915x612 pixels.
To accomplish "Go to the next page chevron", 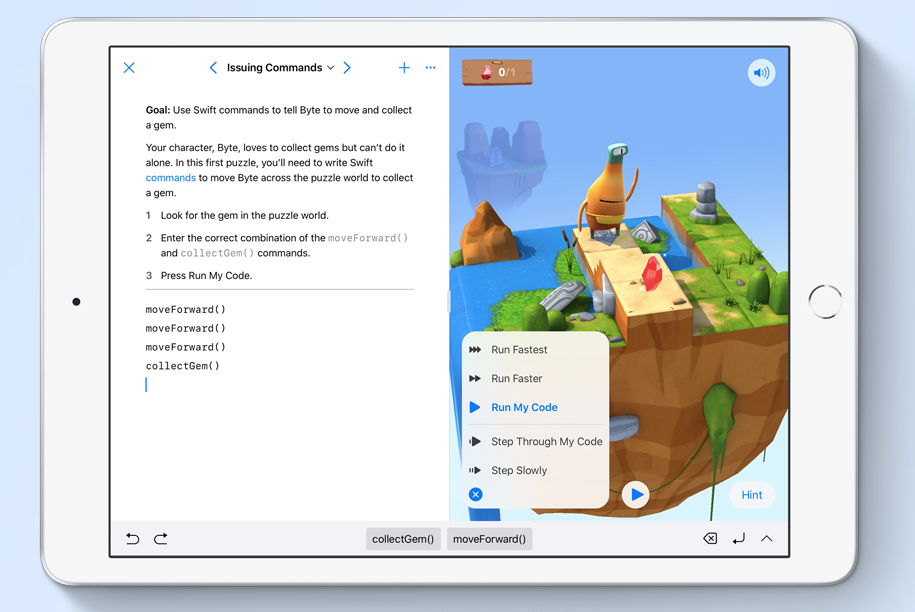I will point(347,68).
